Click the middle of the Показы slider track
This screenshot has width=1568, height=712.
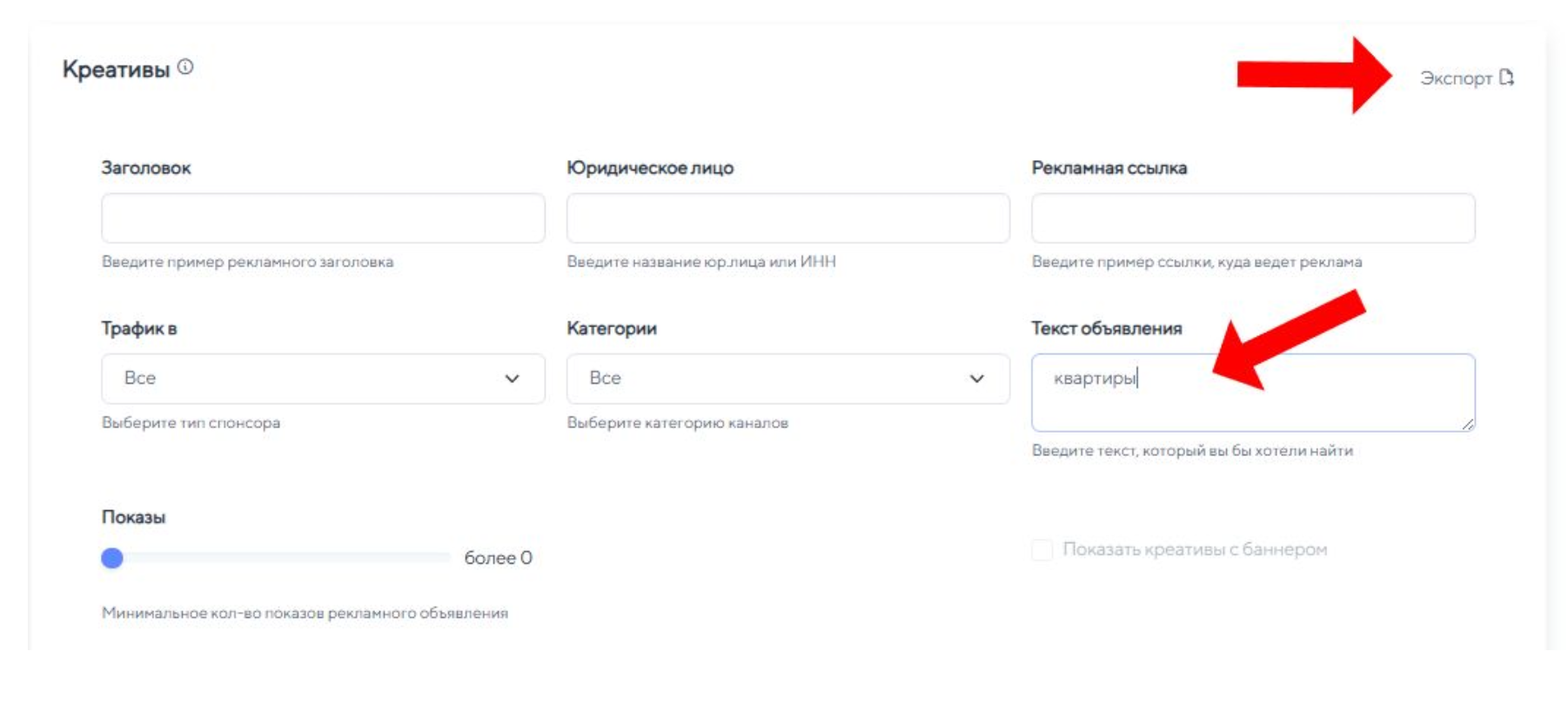[x=278, y=558]
